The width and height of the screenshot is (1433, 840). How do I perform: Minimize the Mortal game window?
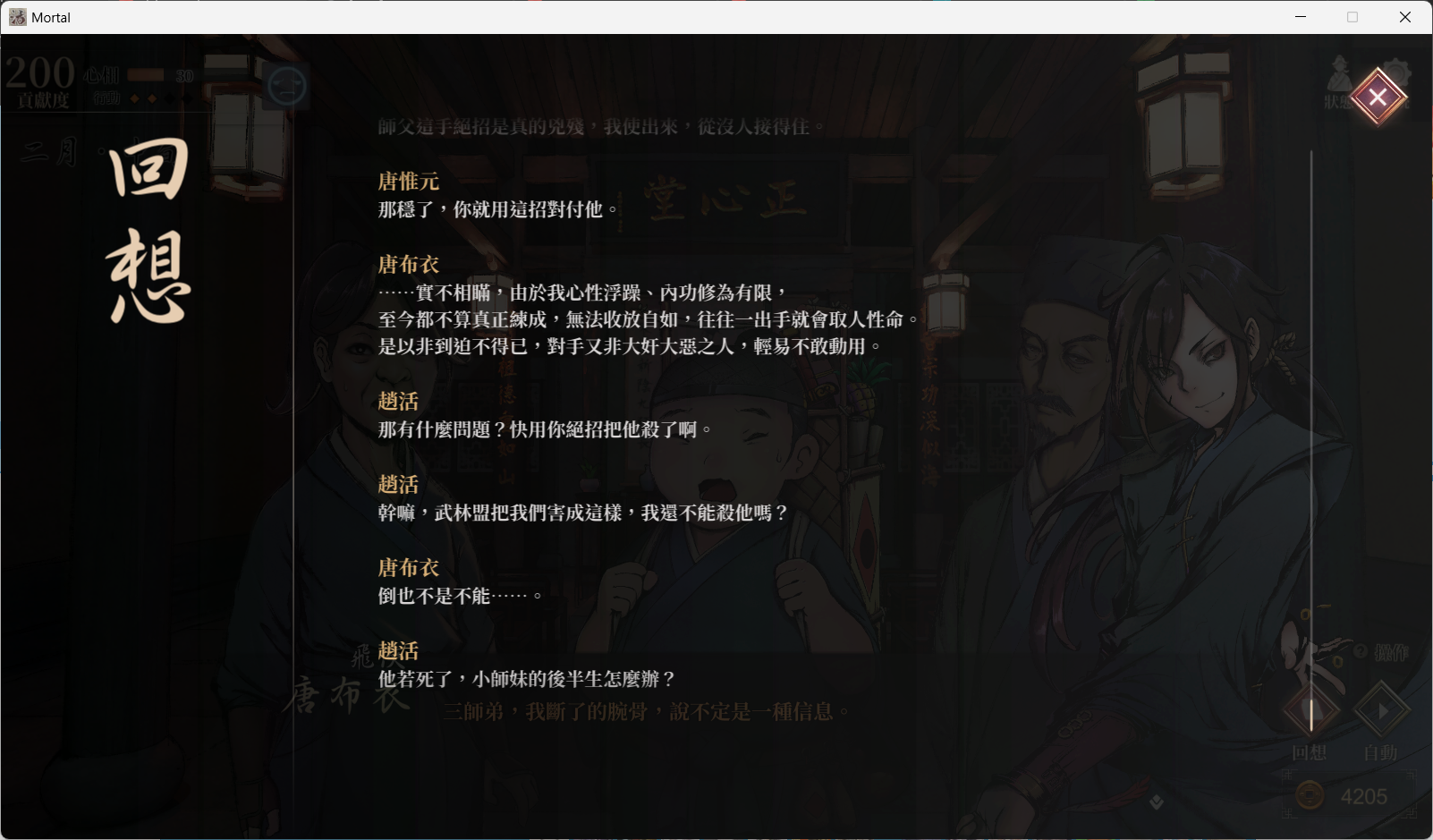1301,17
